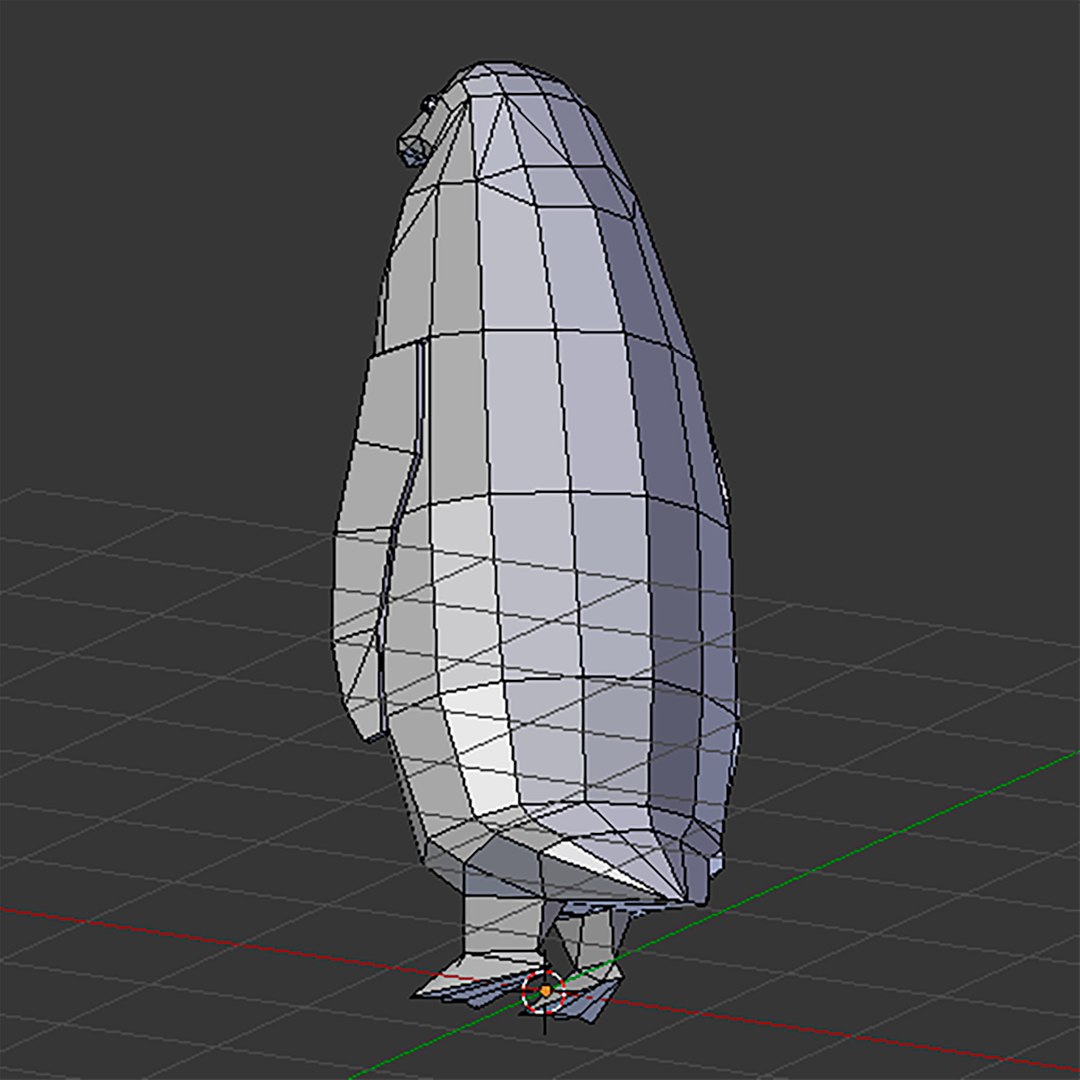Click the orange object origin dot
The width and height of the screenshot is (1080, 1080).
click(x=546, y=991)
